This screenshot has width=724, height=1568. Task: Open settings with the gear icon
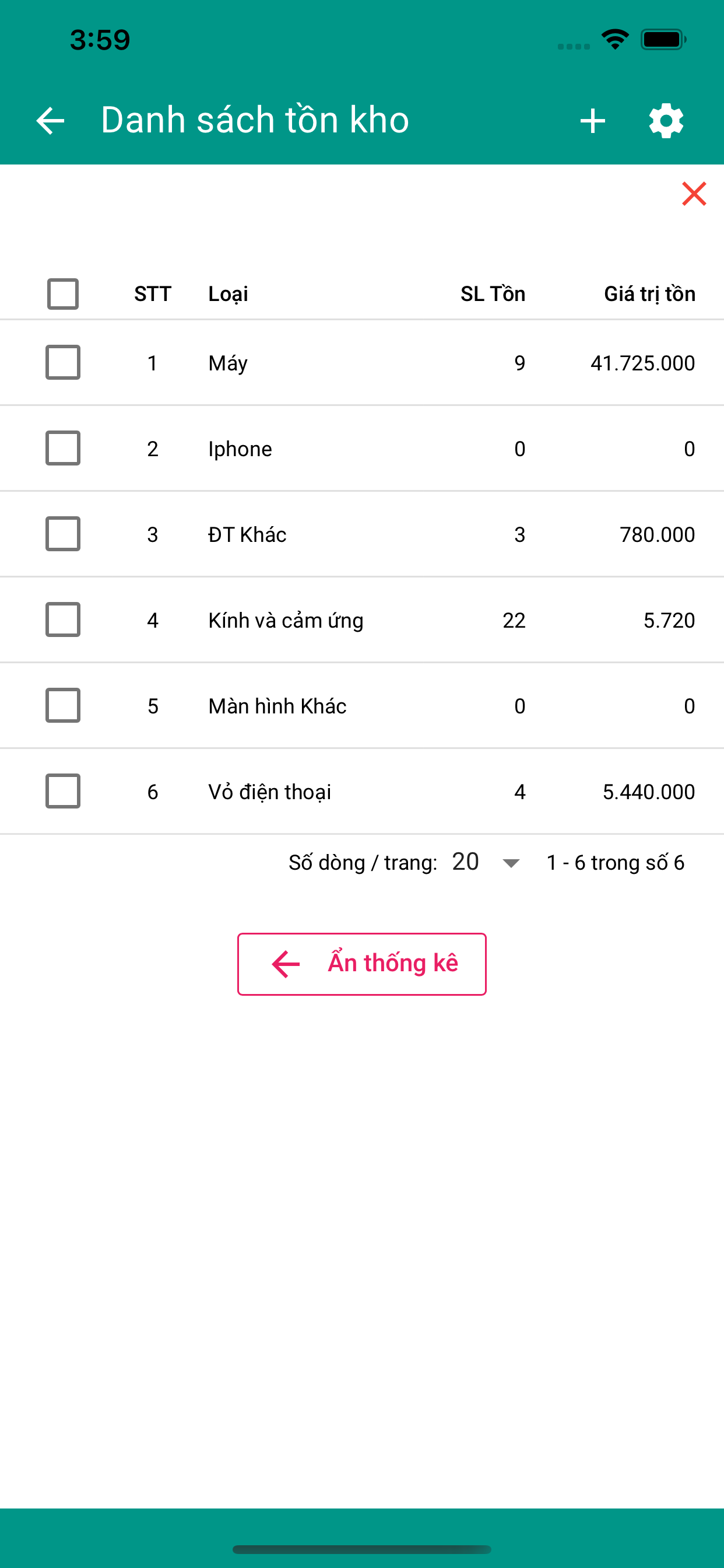(x=666, y=121)
